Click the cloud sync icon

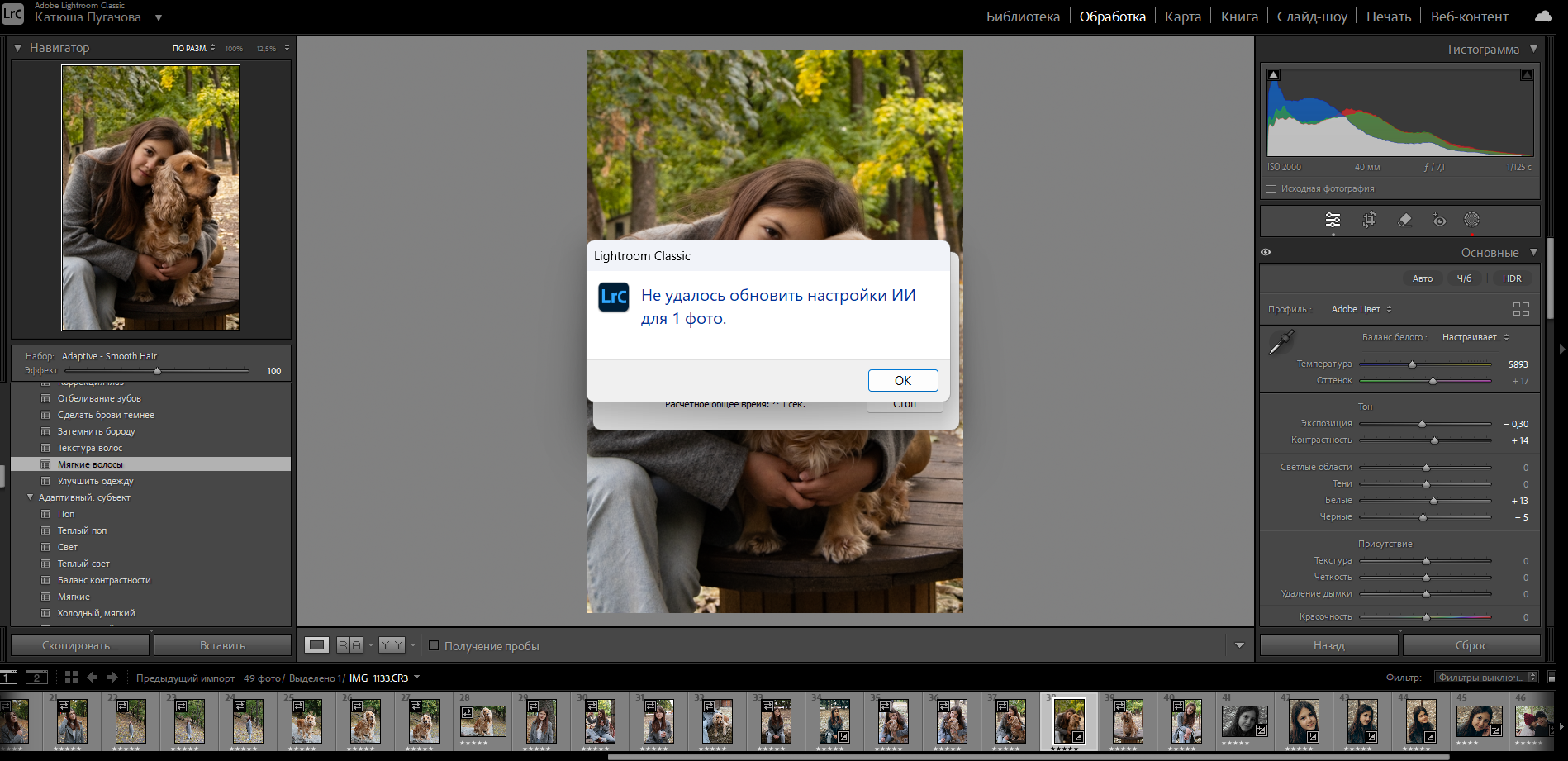pyautogui.click(x=1542, y=15)
